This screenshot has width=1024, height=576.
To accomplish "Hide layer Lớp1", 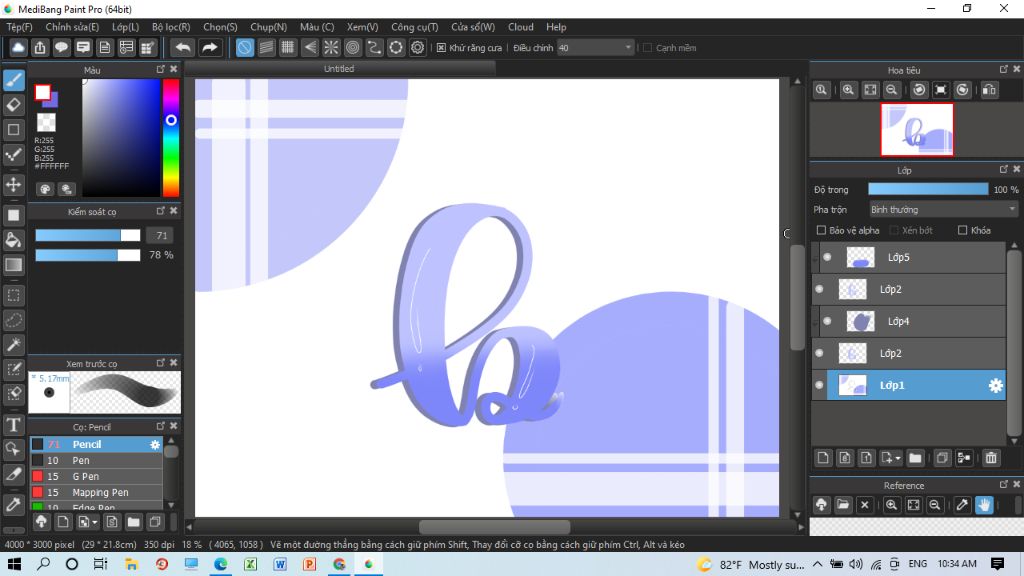I will pos(819,385).
